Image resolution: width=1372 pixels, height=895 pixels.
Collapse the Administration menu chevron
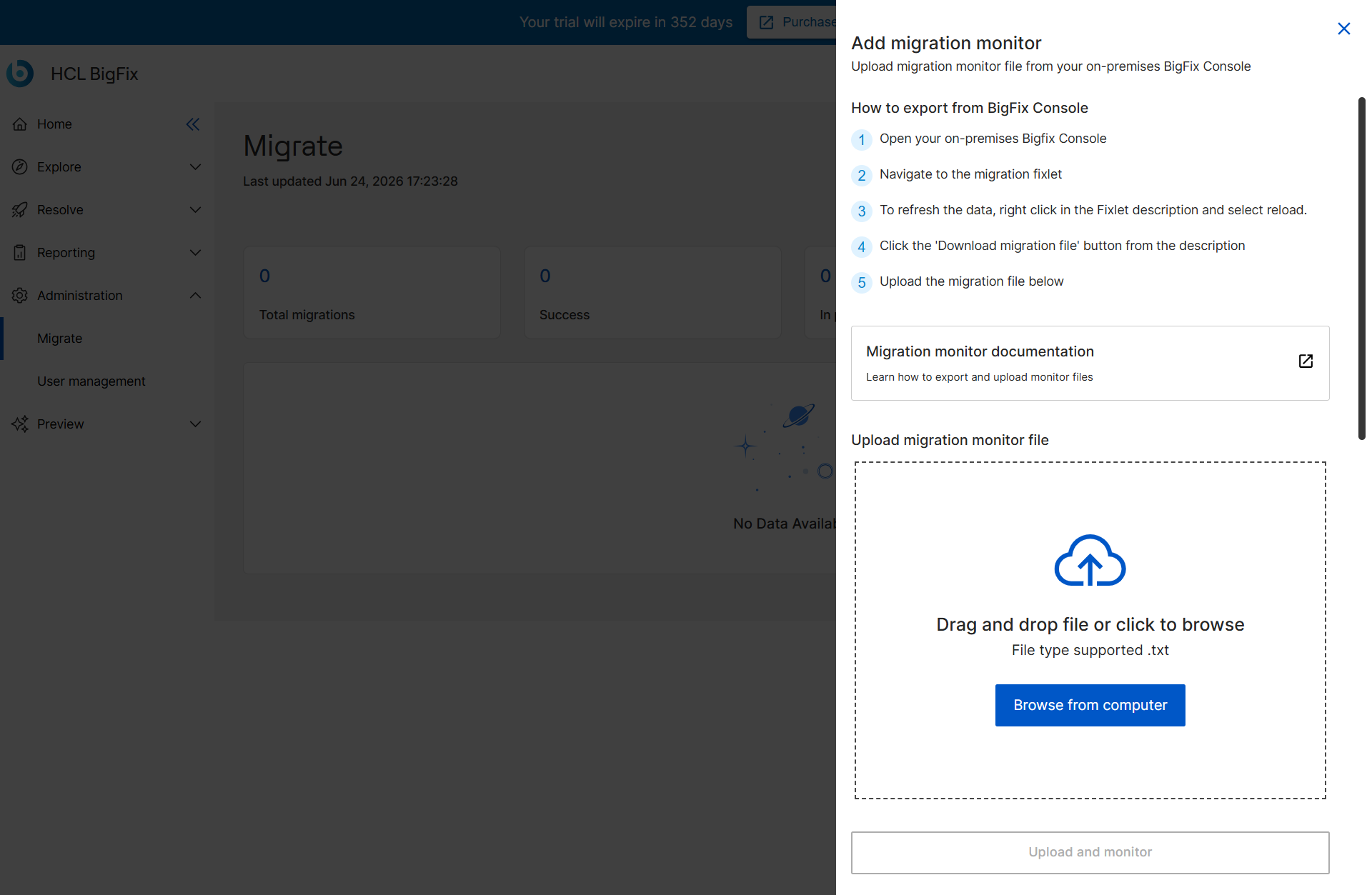click(x=195, y=296)
